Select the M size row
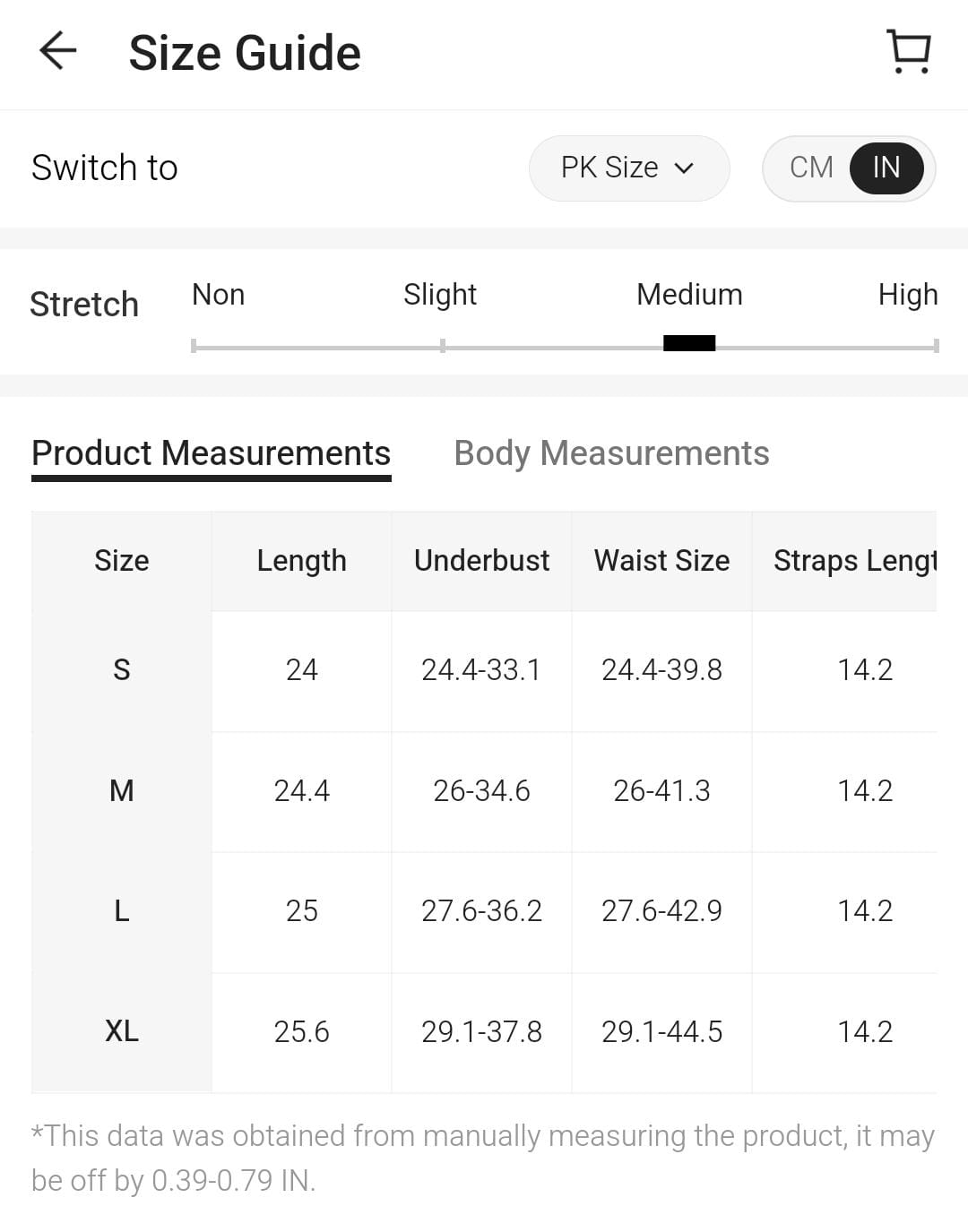The image size is (968, 1232). click(122, 791)
